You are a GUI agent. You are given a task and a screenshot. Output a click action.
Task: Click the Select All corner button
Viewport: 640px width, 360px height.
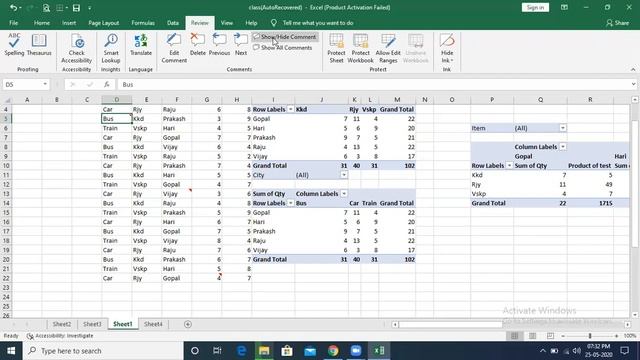tap(7, 100)
